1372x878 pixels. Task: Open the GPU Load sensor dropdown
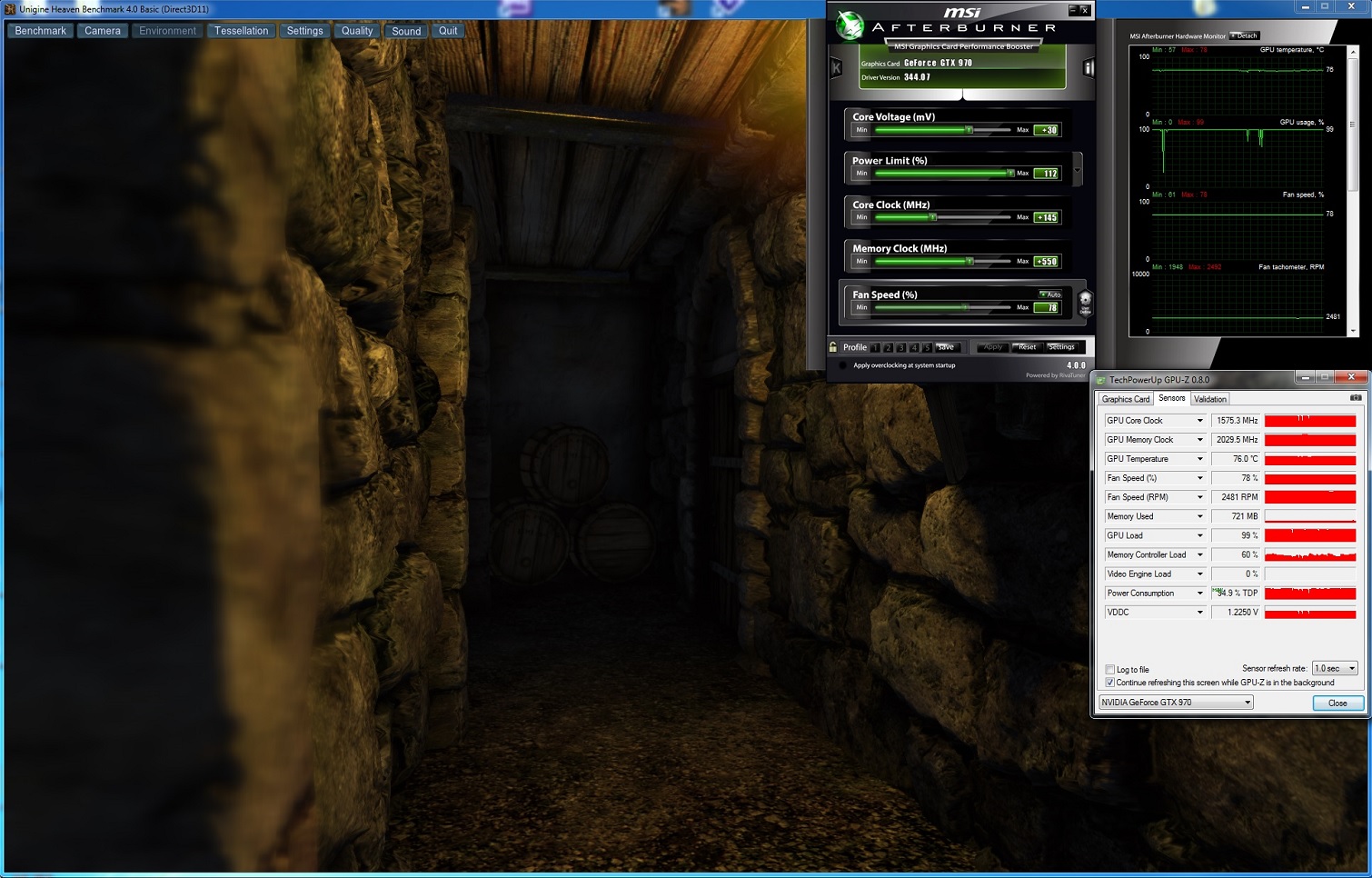(1200, 535)
